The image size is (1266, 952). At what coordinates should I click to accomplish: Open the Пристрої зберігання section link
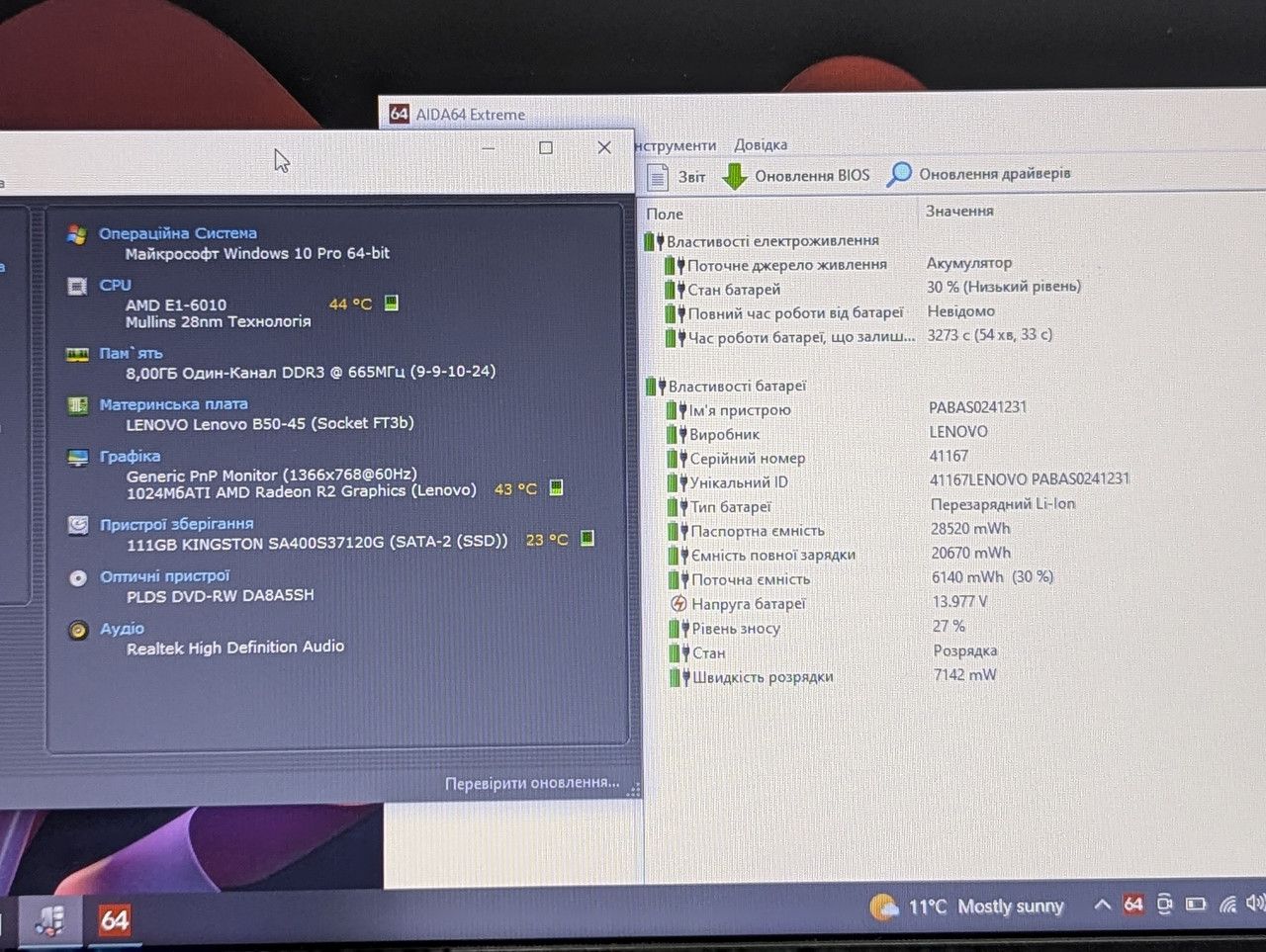coord(177,524)
